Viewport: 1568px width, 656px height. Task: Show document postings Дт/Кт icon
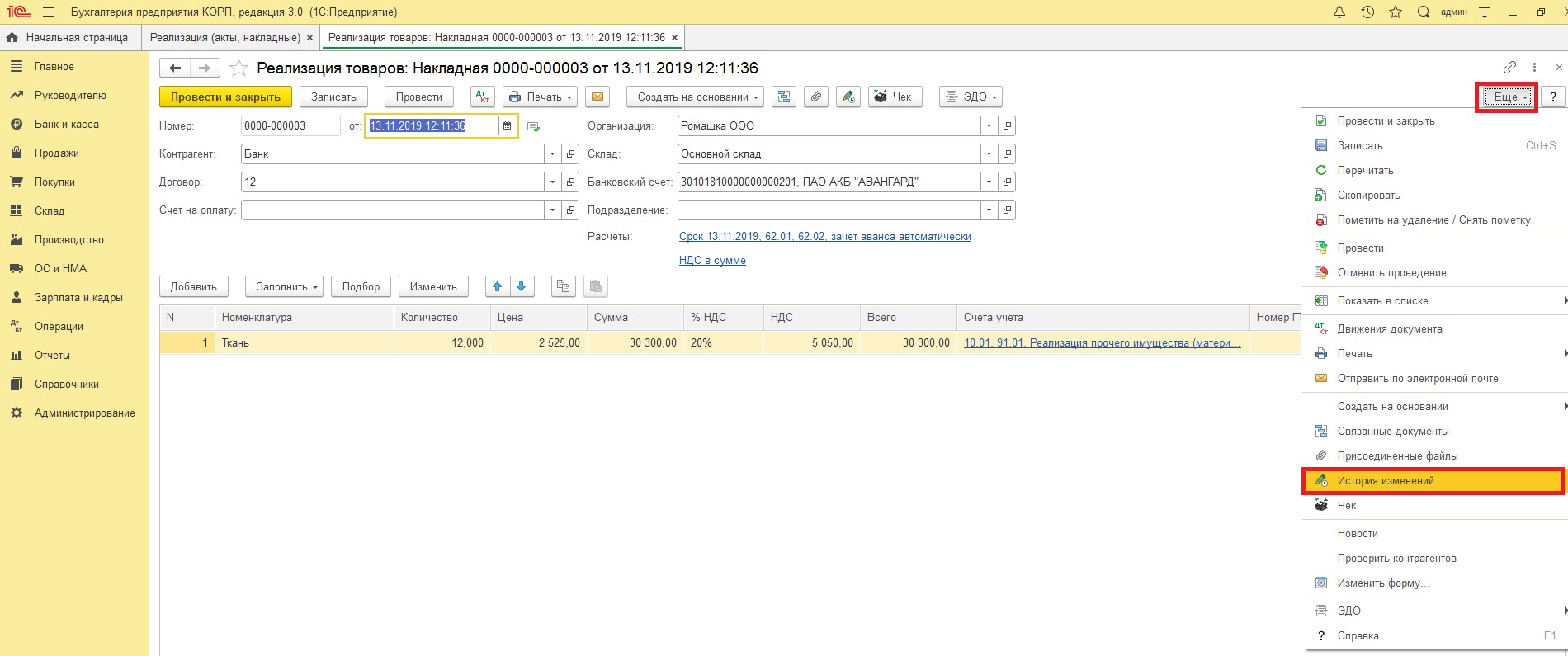[483, 97]
